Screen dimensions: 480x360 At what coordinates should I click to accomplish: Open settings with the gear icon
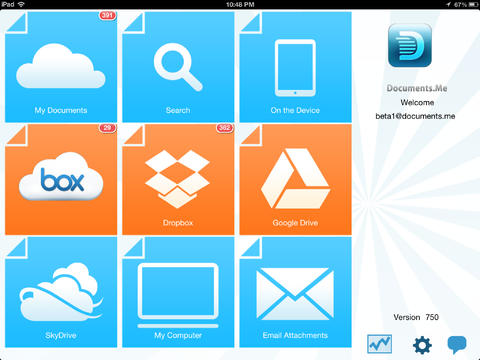[422, 345]
